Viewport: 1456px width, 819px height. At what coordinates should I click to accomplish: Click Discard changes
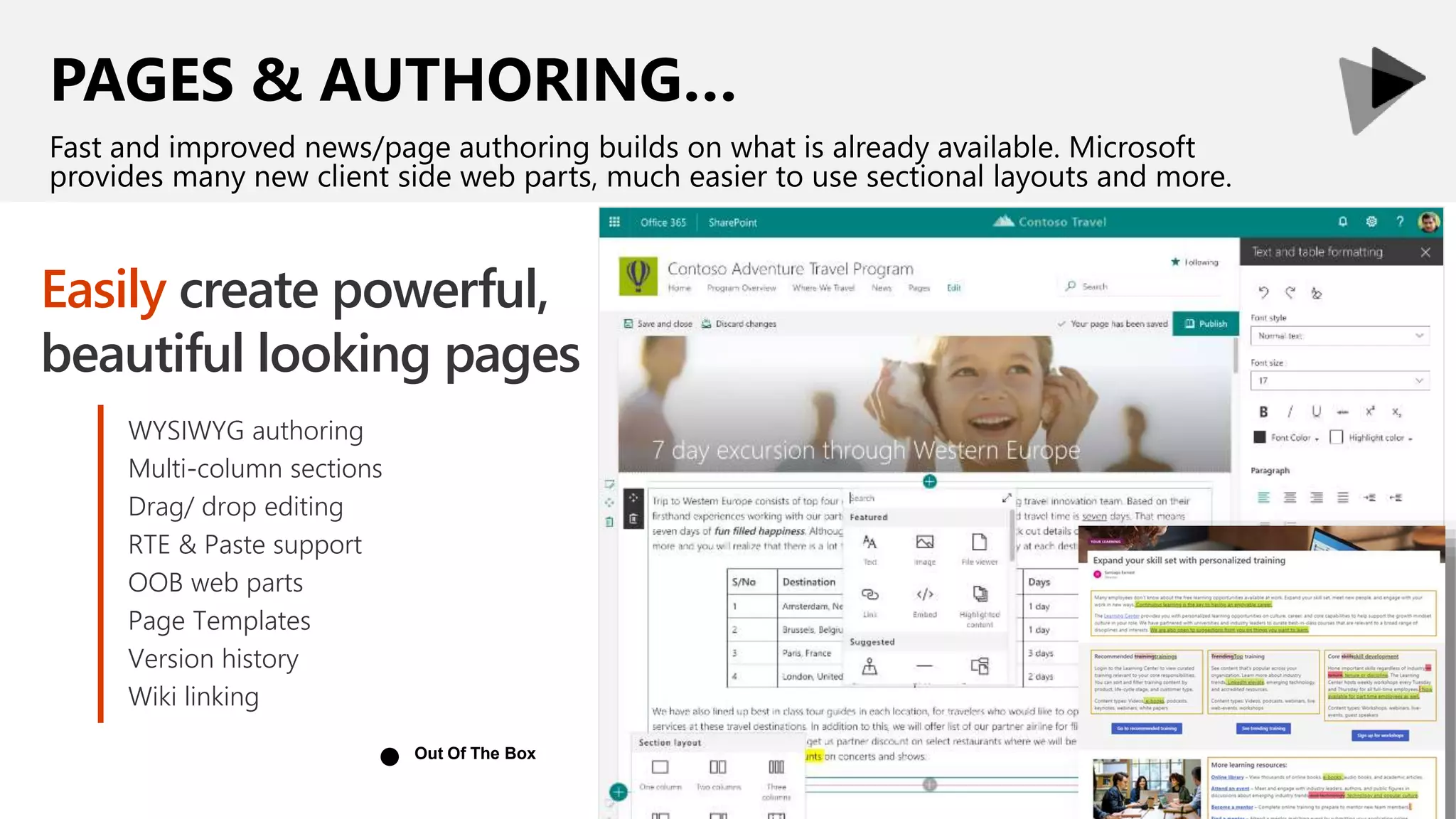(x=739, y=323)
